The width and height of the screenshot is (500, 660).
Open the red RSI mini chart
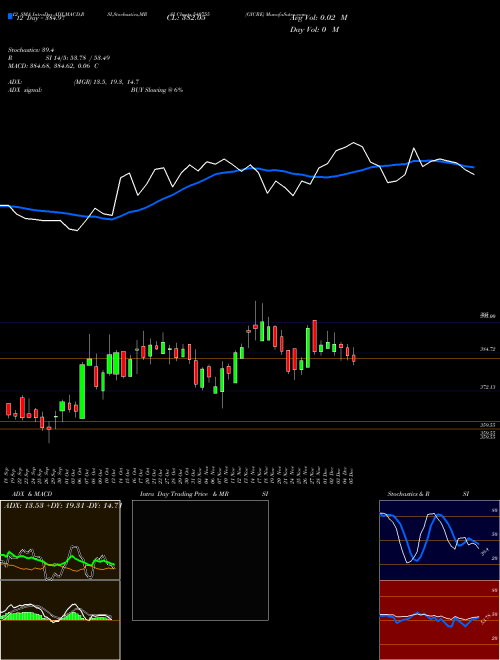click(439, 620)
